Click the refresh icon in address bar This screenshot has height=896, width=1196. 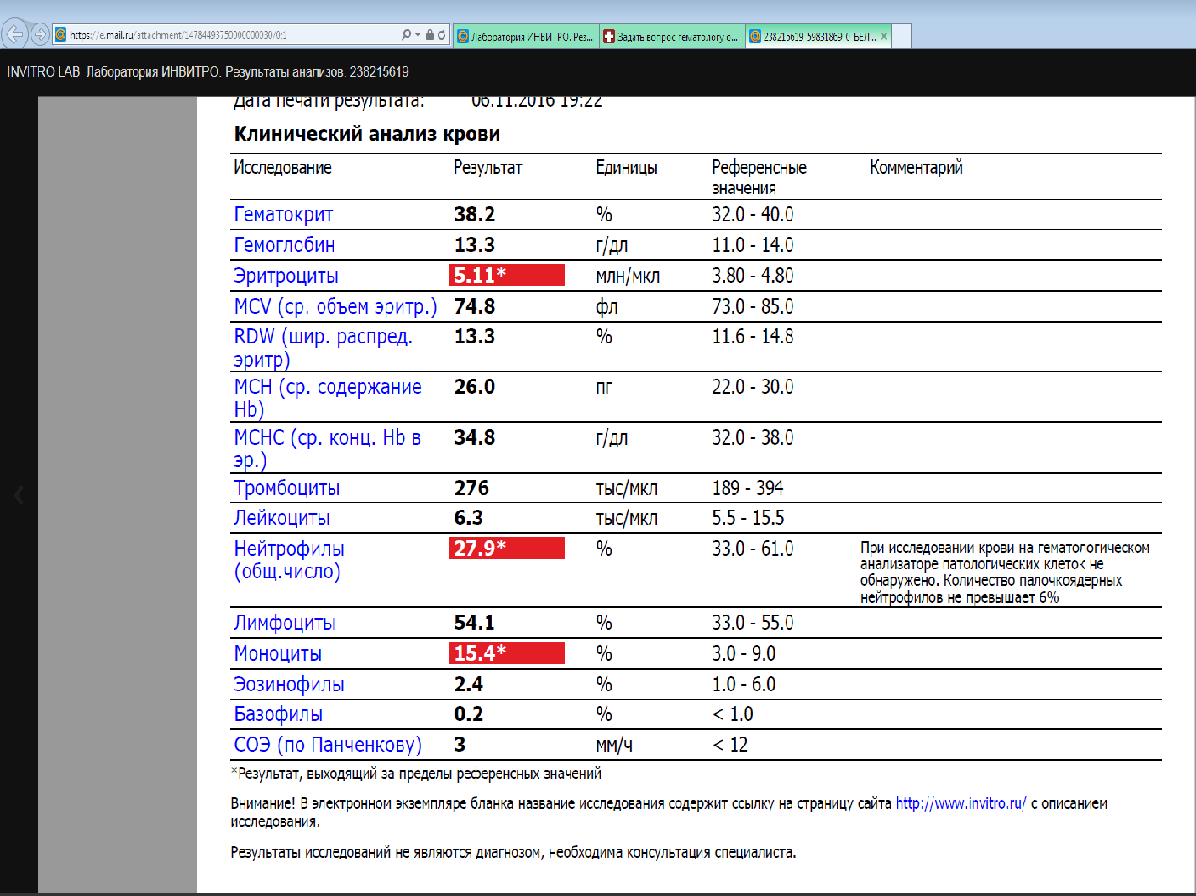(x=441, y=35)
